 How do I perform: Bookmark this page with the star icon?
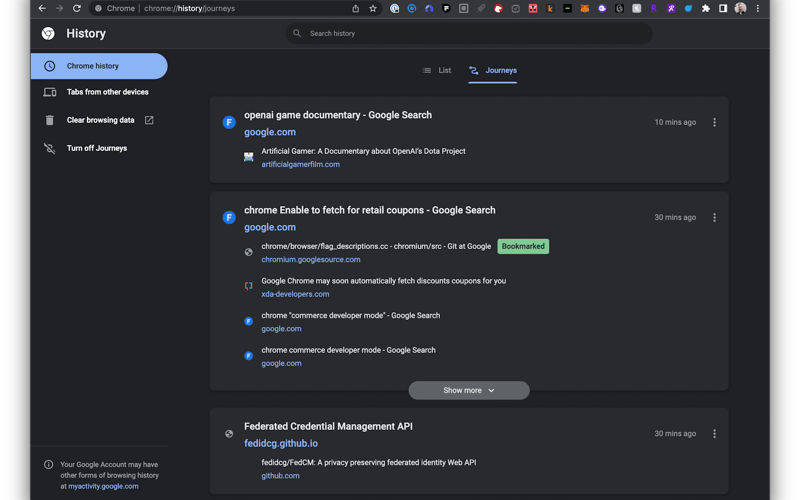pos(373,8)
